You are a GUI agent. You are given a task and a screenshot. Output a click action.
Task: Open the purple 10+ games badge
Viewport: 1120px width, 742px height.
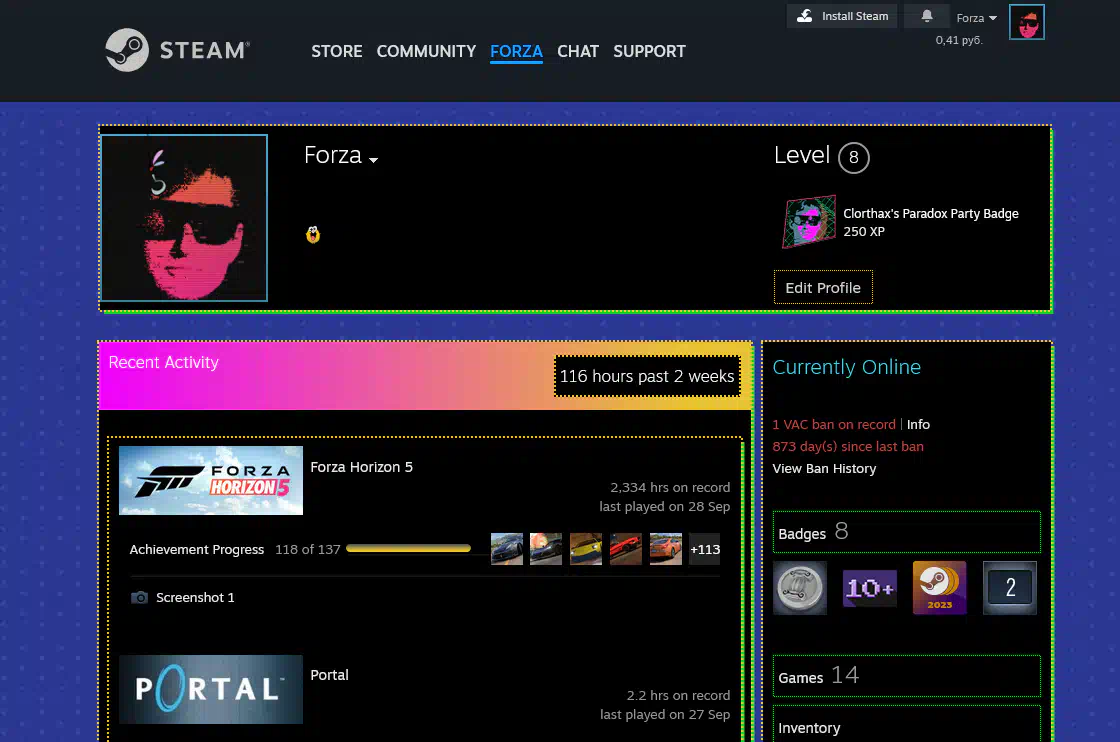coord(869,588)
